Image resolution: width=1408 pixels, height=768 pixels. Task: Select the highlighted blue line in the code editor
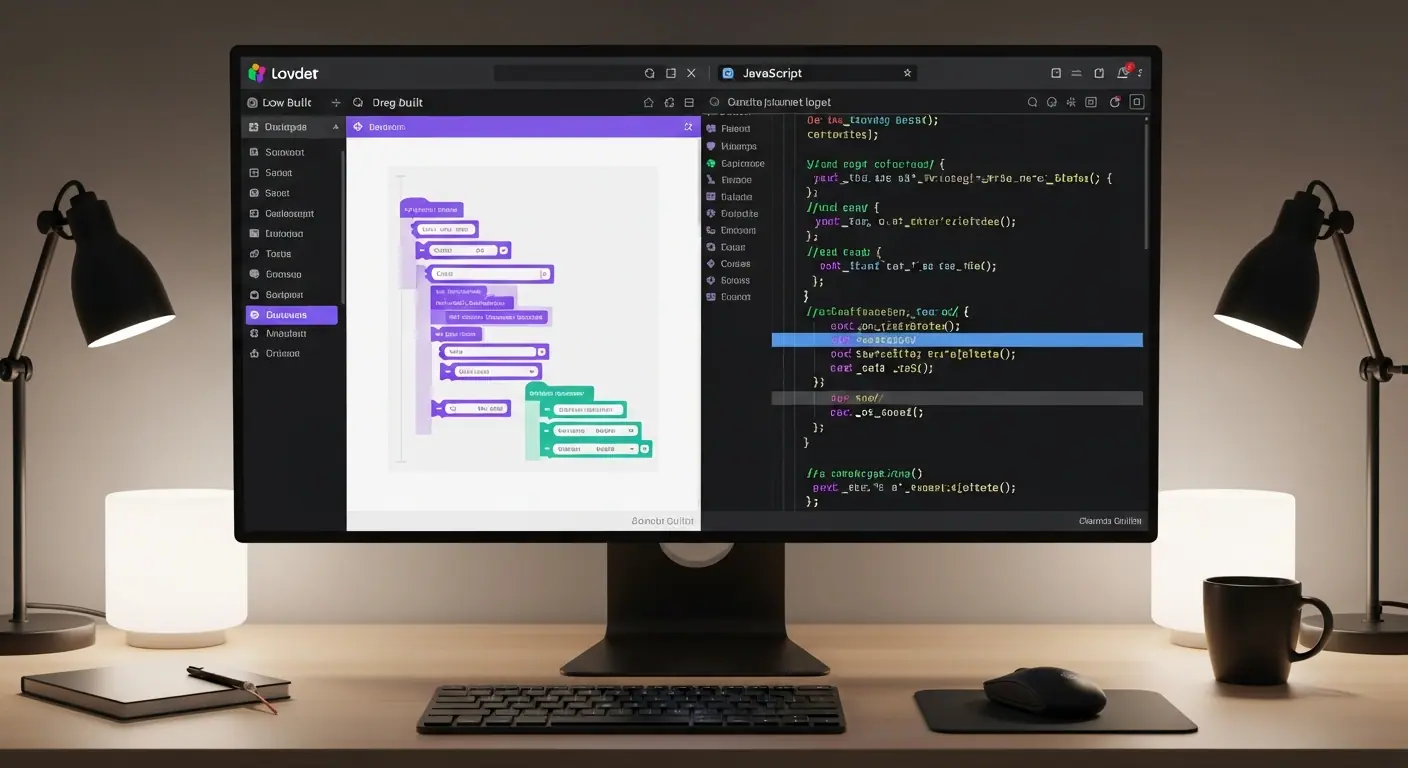point(955,339)
